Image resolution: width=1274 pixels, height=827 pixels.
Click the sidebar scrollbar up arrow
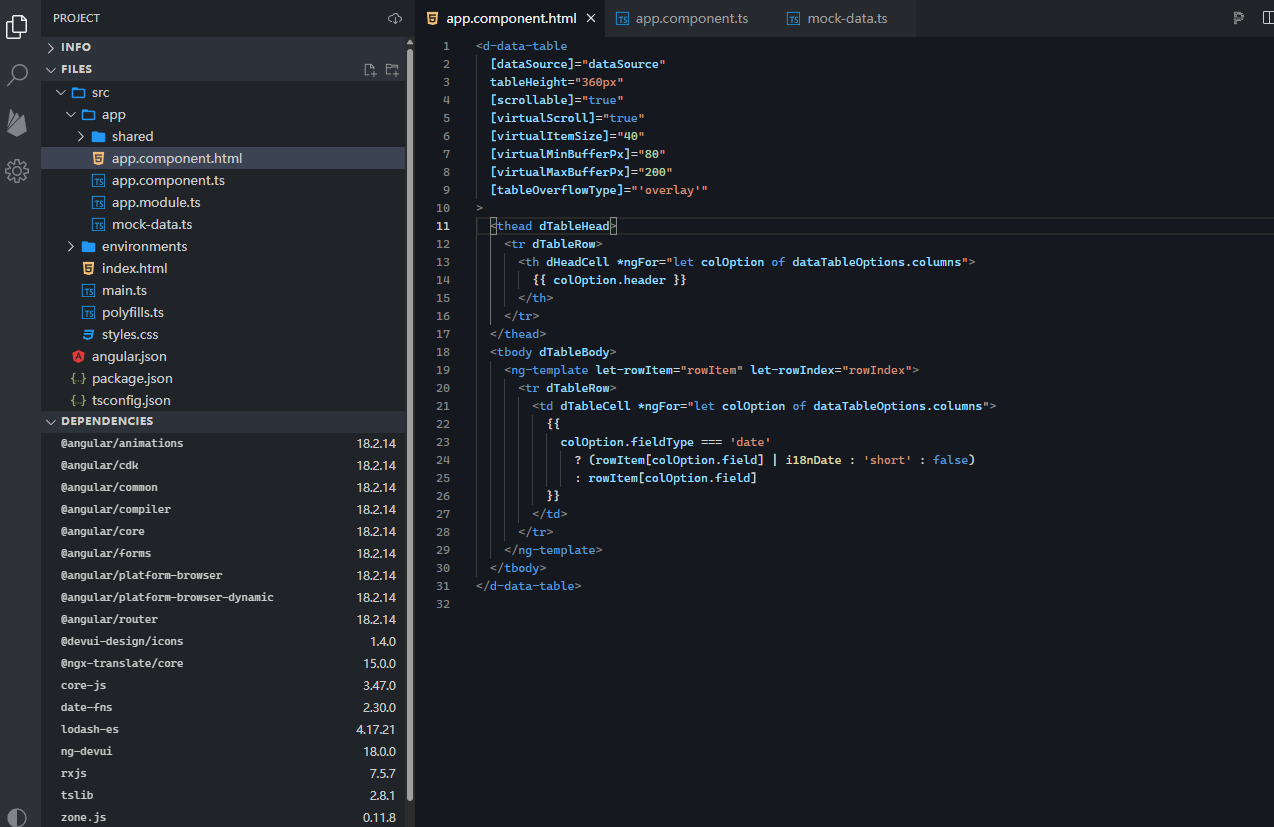coord(410,43)
